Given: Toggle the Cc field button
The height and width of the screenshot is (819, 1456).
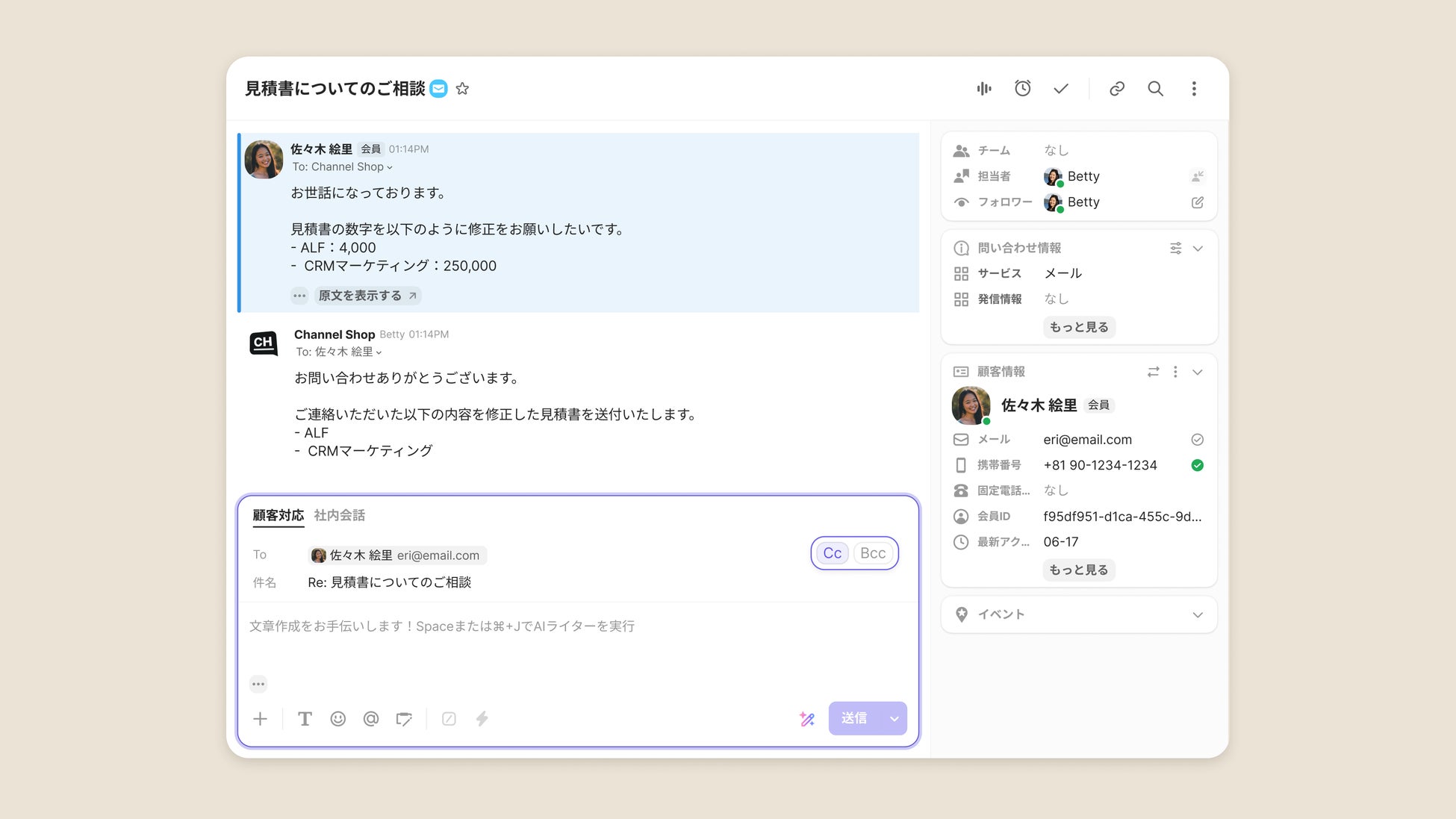Looking at the screenshot, I should (x=832, y=553).
